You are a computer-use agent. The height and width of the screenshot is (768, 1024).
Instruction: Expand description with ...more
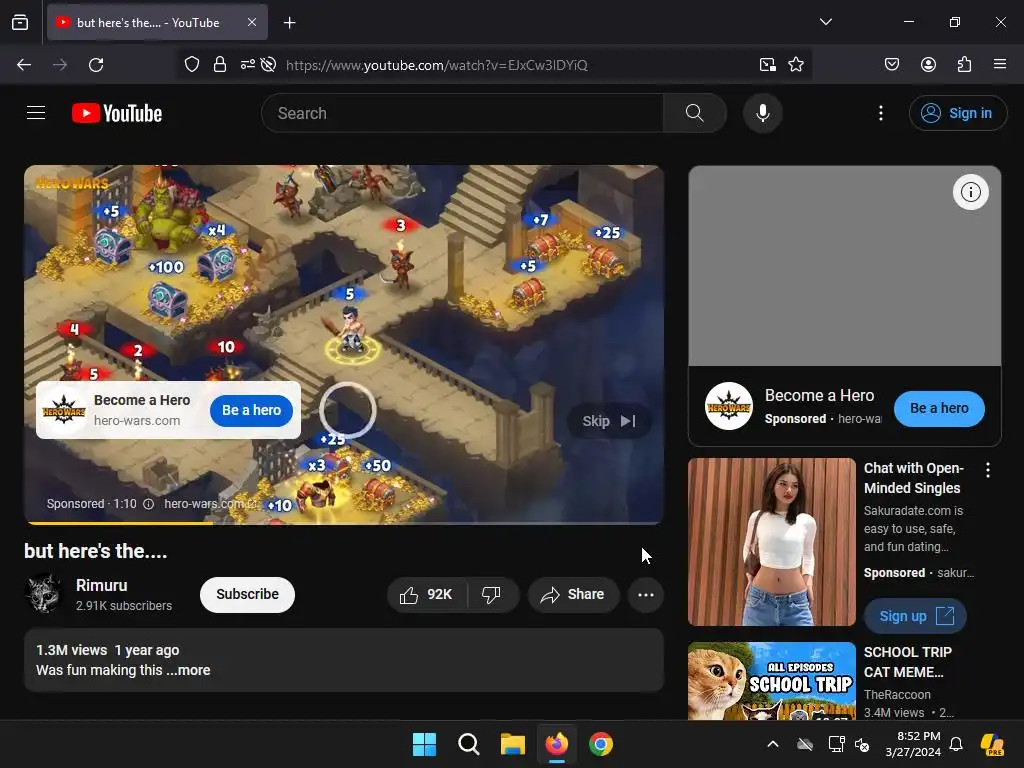pyautogui.click(x=189, y=670)
